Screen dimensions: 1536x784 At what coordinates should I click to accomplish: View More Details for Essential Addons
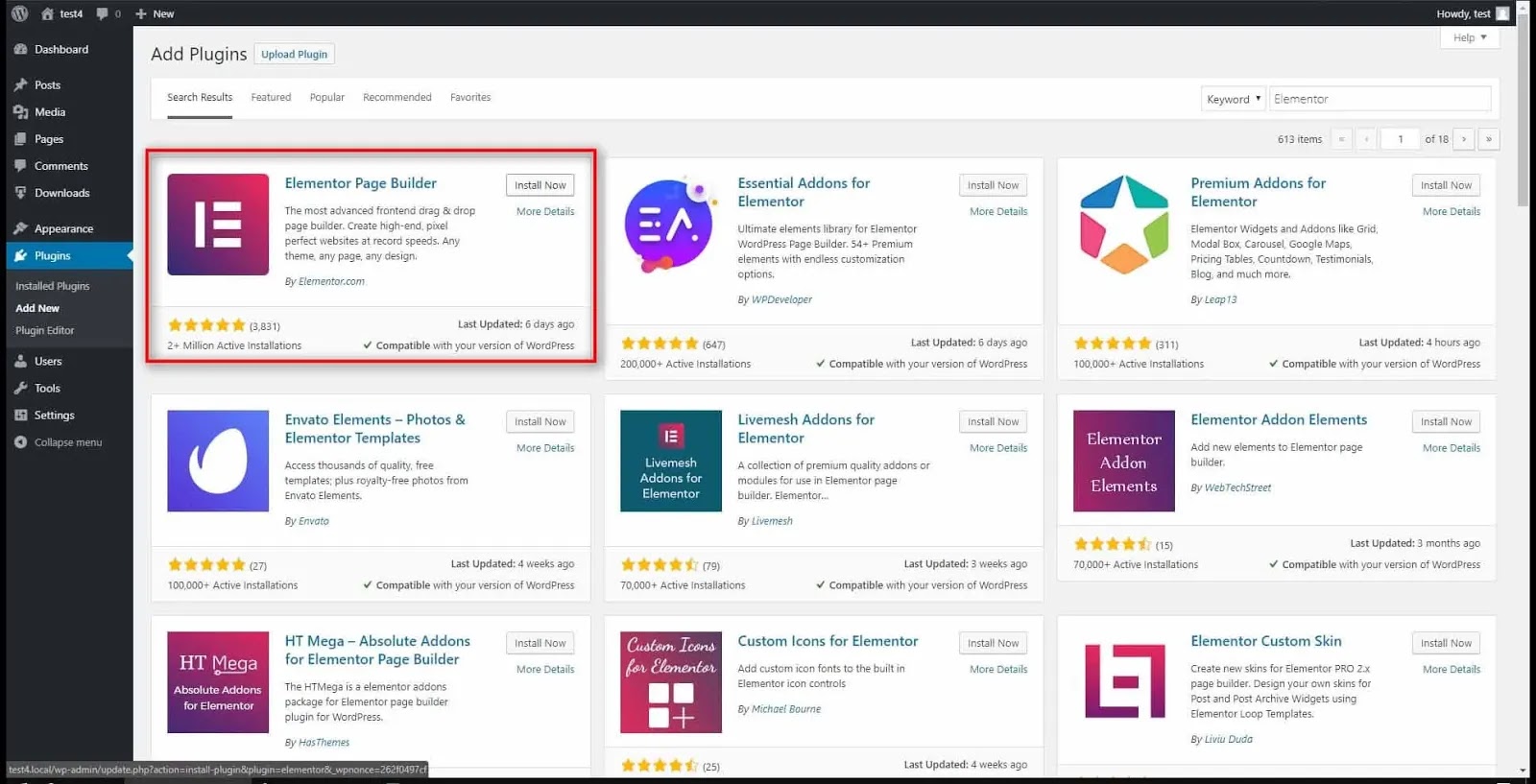coord(998,211)
